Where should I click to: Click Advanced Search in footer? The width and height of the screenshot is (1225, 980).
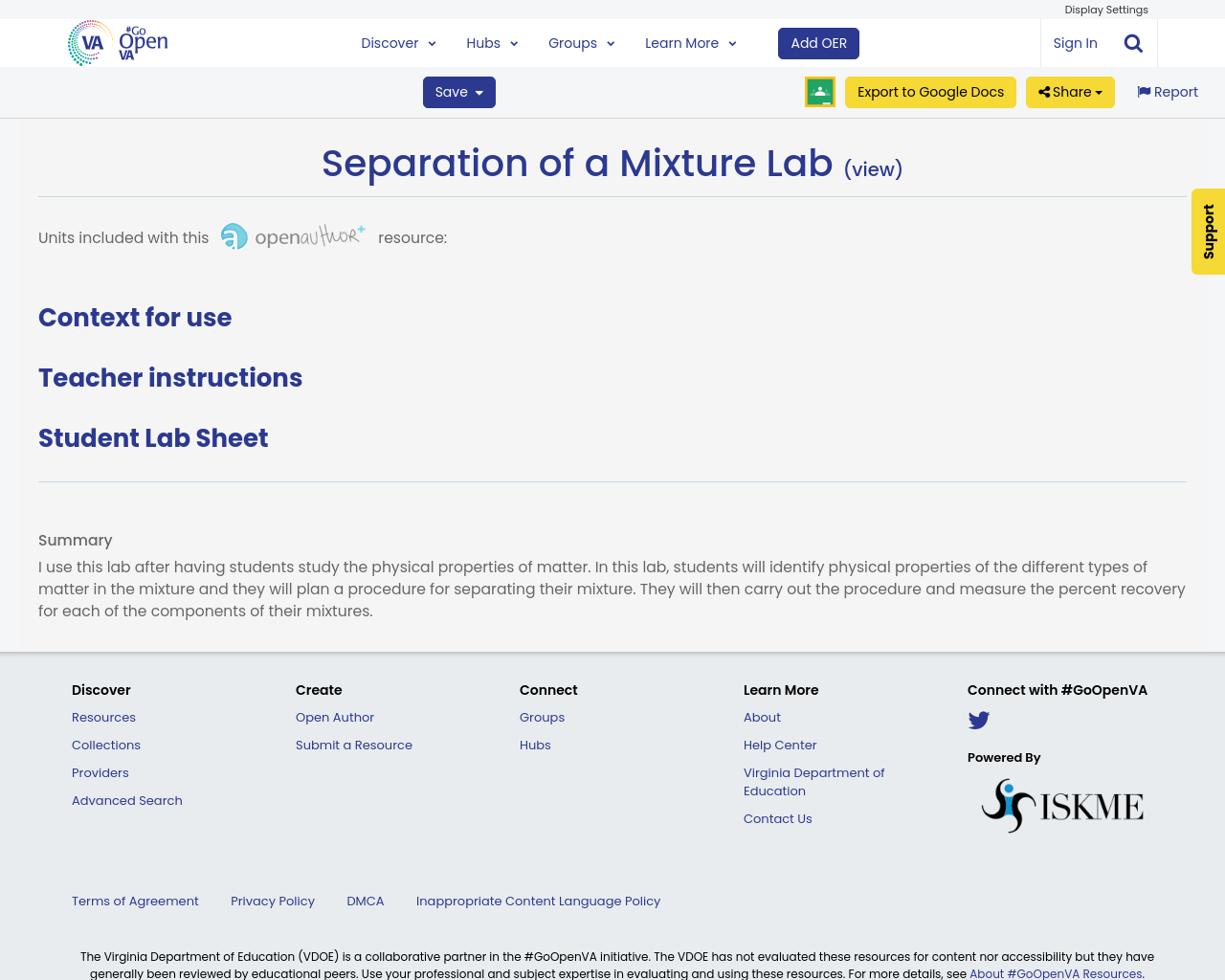(x=126, y=800)
